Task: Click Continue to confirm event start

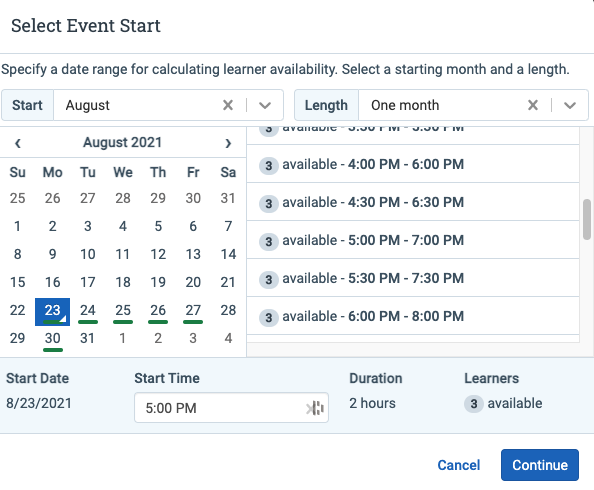Action: coord(539,465)
